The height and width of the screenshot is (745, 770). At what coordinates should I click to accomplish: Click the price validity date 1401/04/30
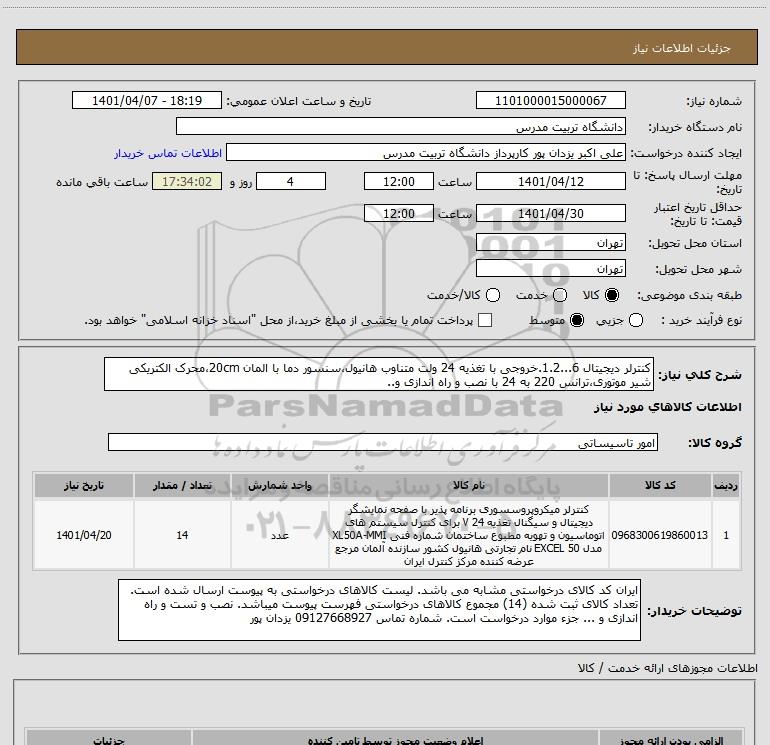click(550, 213)
